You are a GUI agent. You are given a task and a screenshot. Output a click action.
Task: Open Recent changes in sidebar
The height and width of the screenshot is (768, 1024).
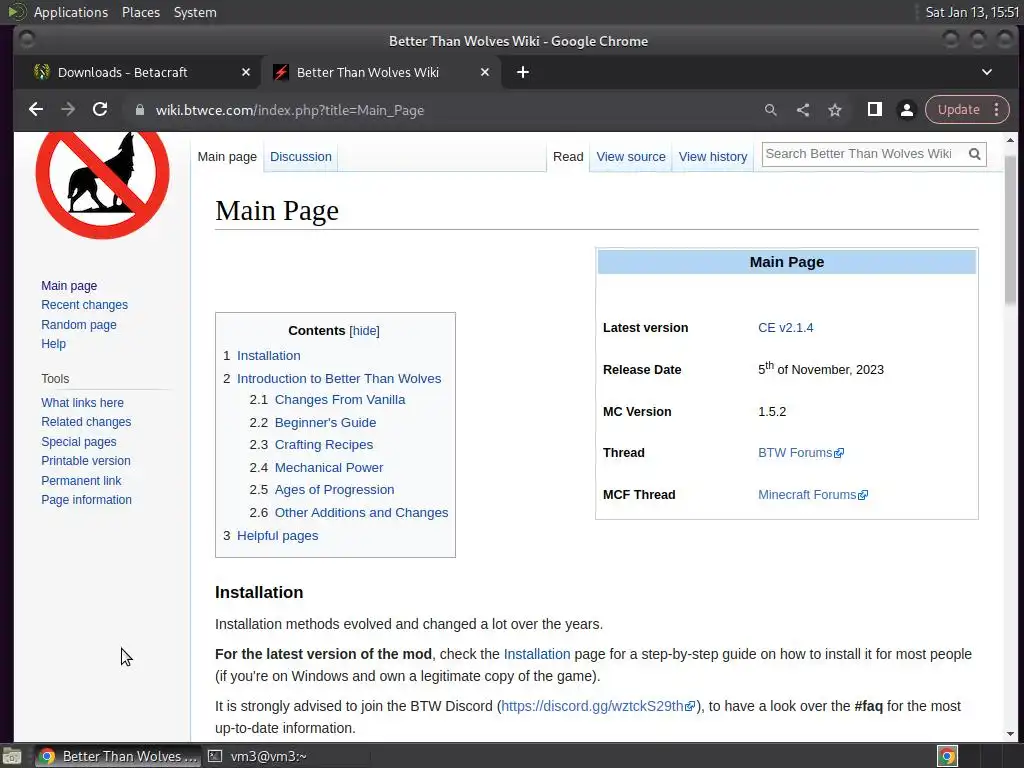pyautogui.click(x=84, y=305)
